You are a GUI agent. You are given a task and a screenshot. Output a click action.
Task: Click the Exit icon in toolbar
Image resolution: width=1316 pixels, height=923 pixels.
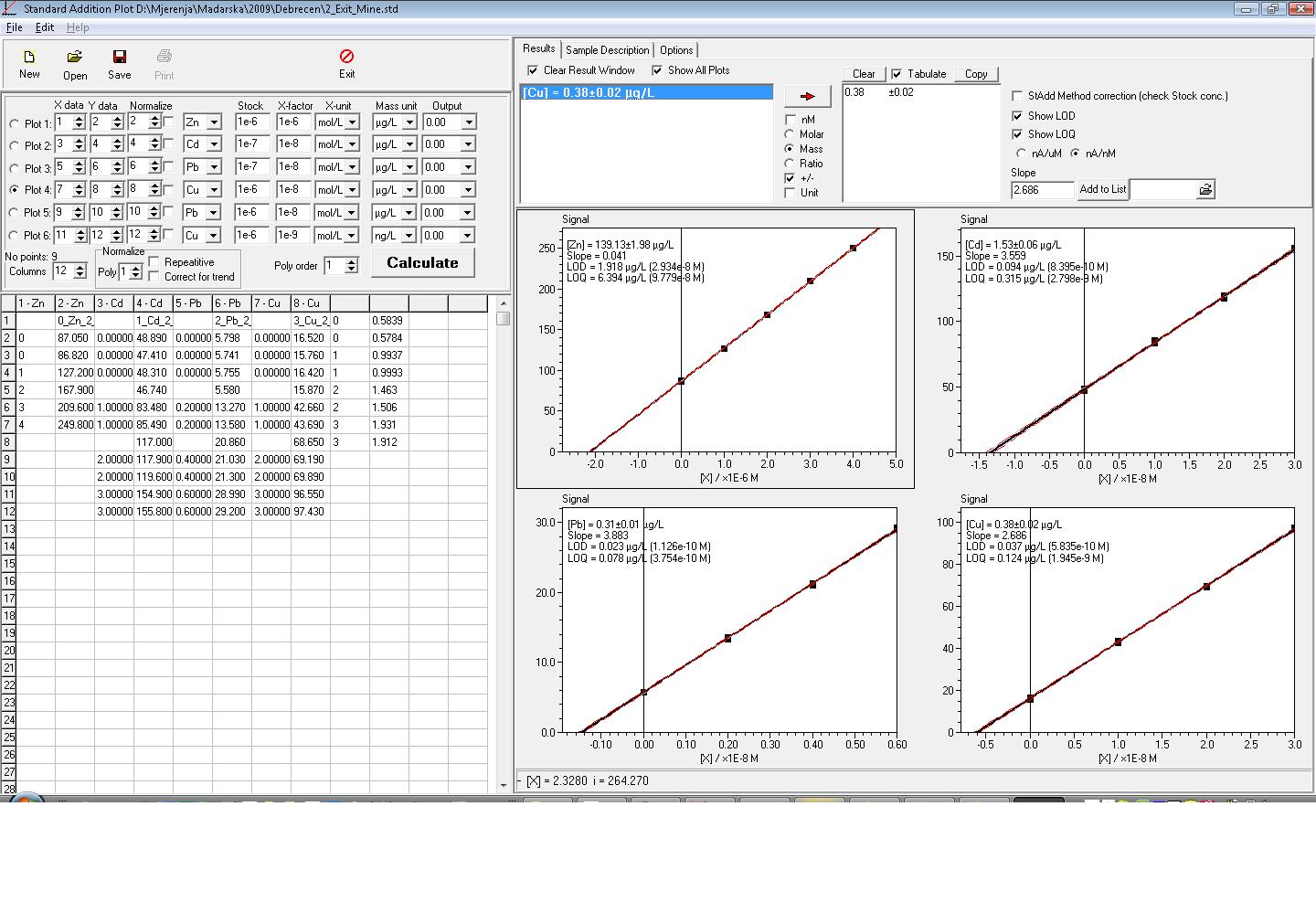(346, 58)
